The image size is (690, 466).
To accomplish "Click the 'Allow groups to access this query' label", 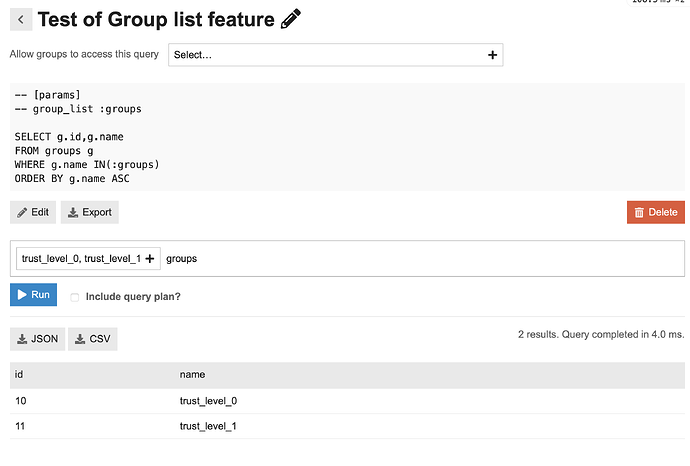I will (84, 54).
